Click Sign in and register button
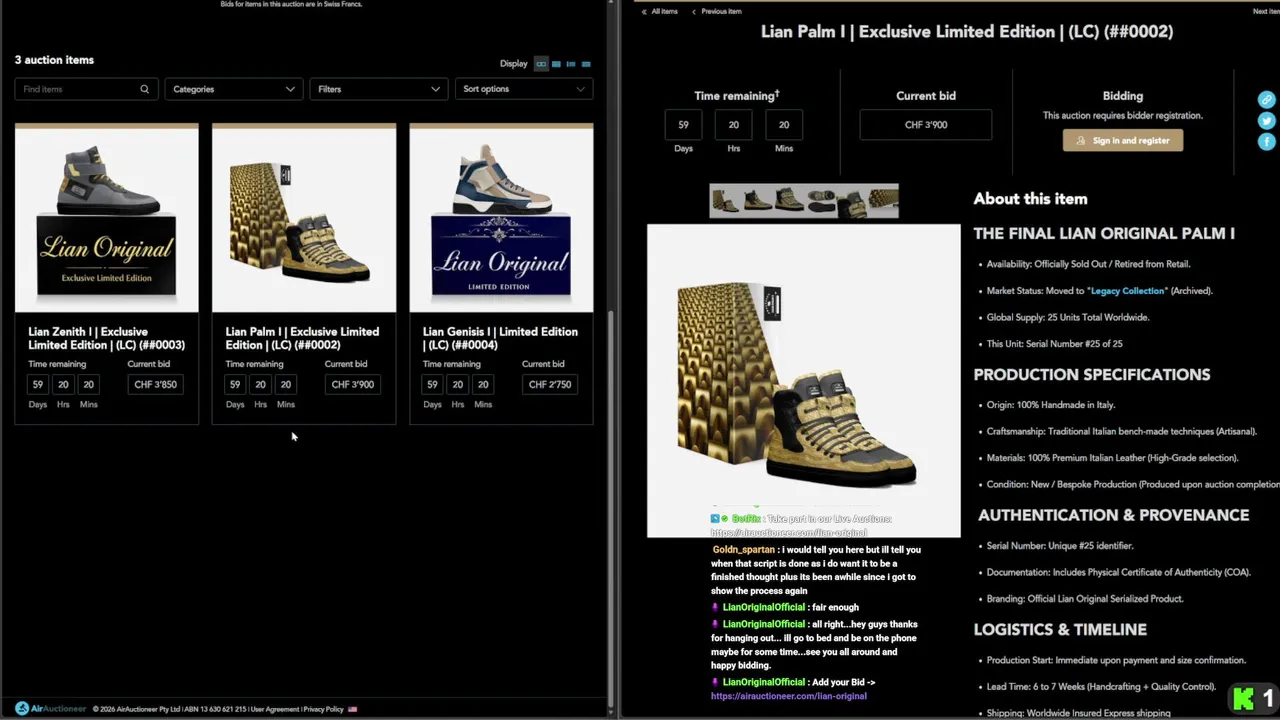The image size is (1280, 720). (1123, 141)
